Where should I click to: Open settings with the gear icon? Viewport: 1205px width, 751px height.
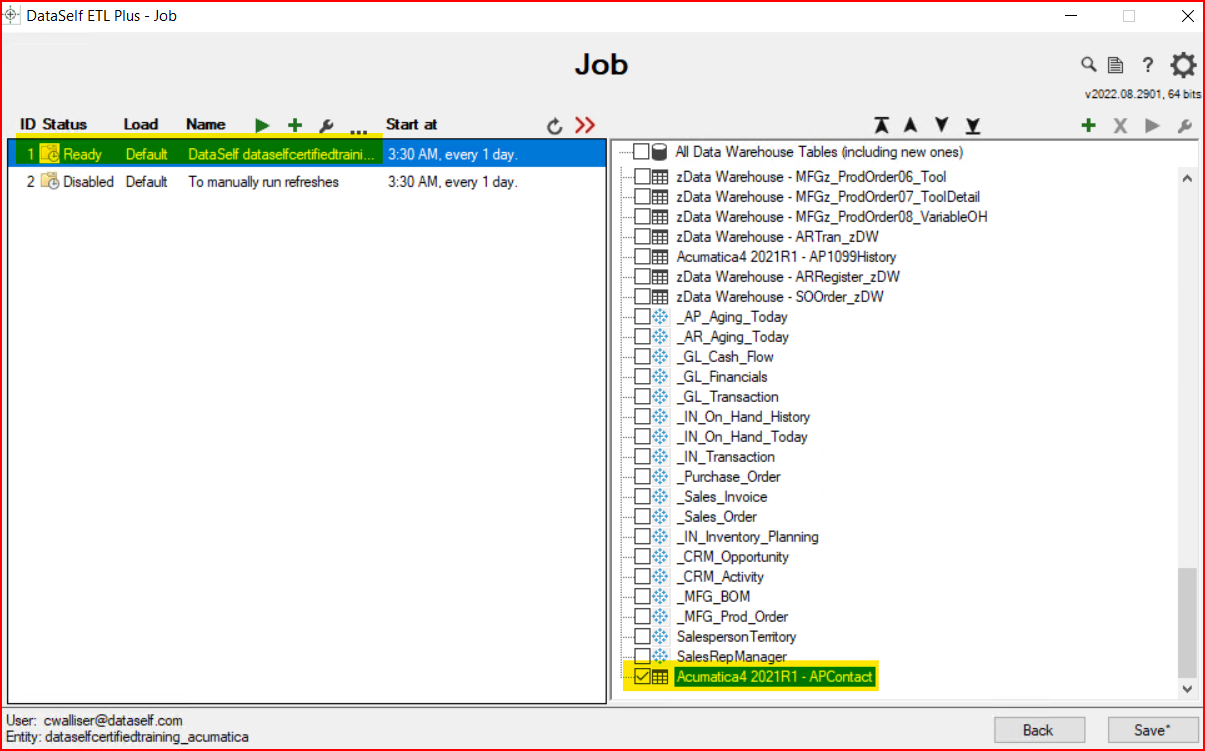click(x=1182, y=66)
